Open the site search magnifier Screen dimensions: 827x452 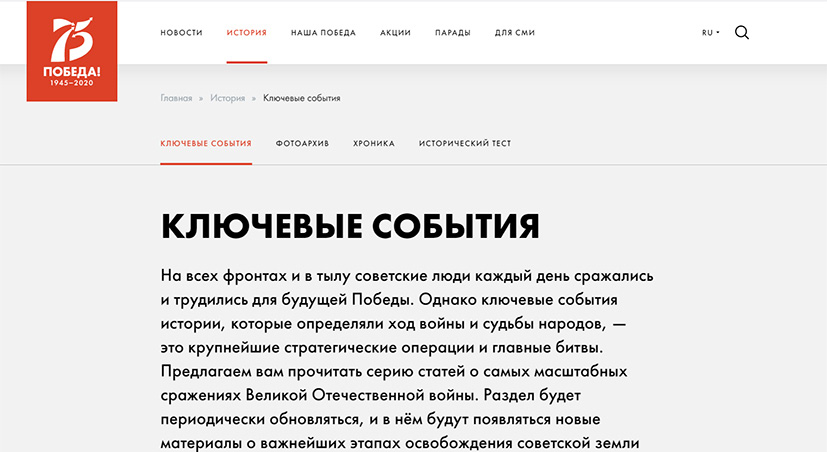click(x=742, y=33)
